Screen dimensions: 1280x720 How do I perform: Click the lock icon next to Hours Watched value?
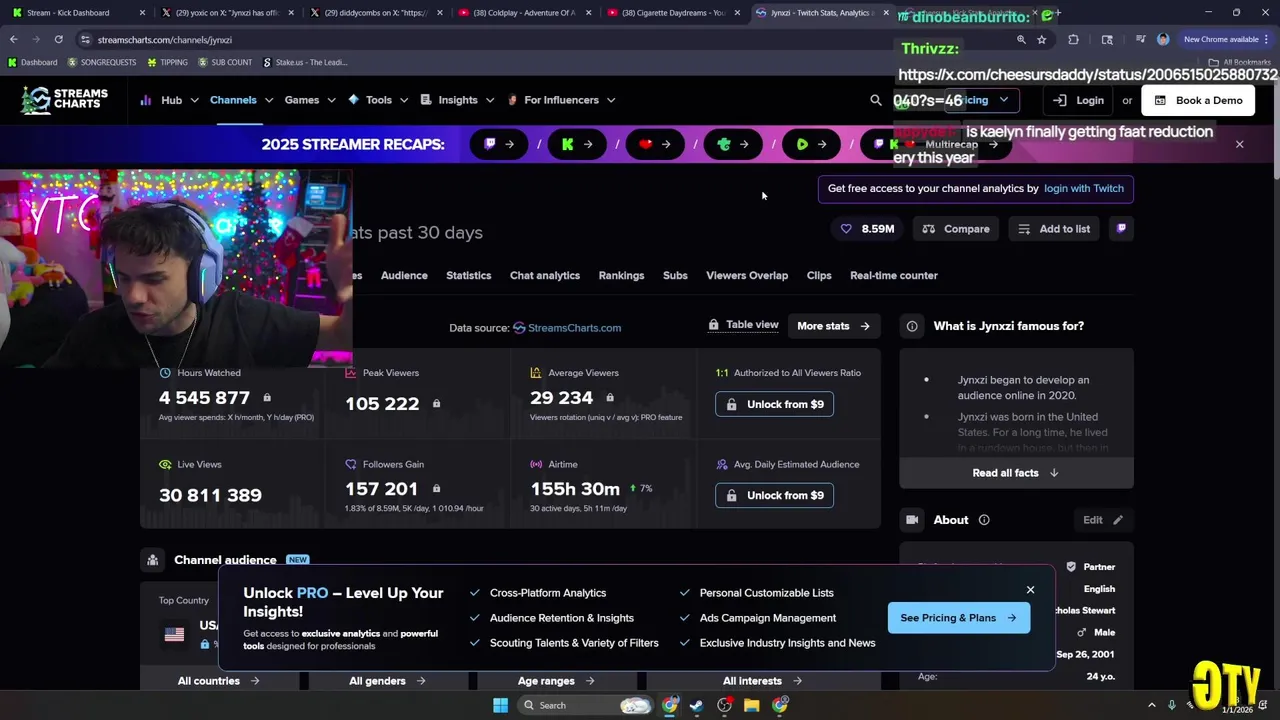pos(266,398)
